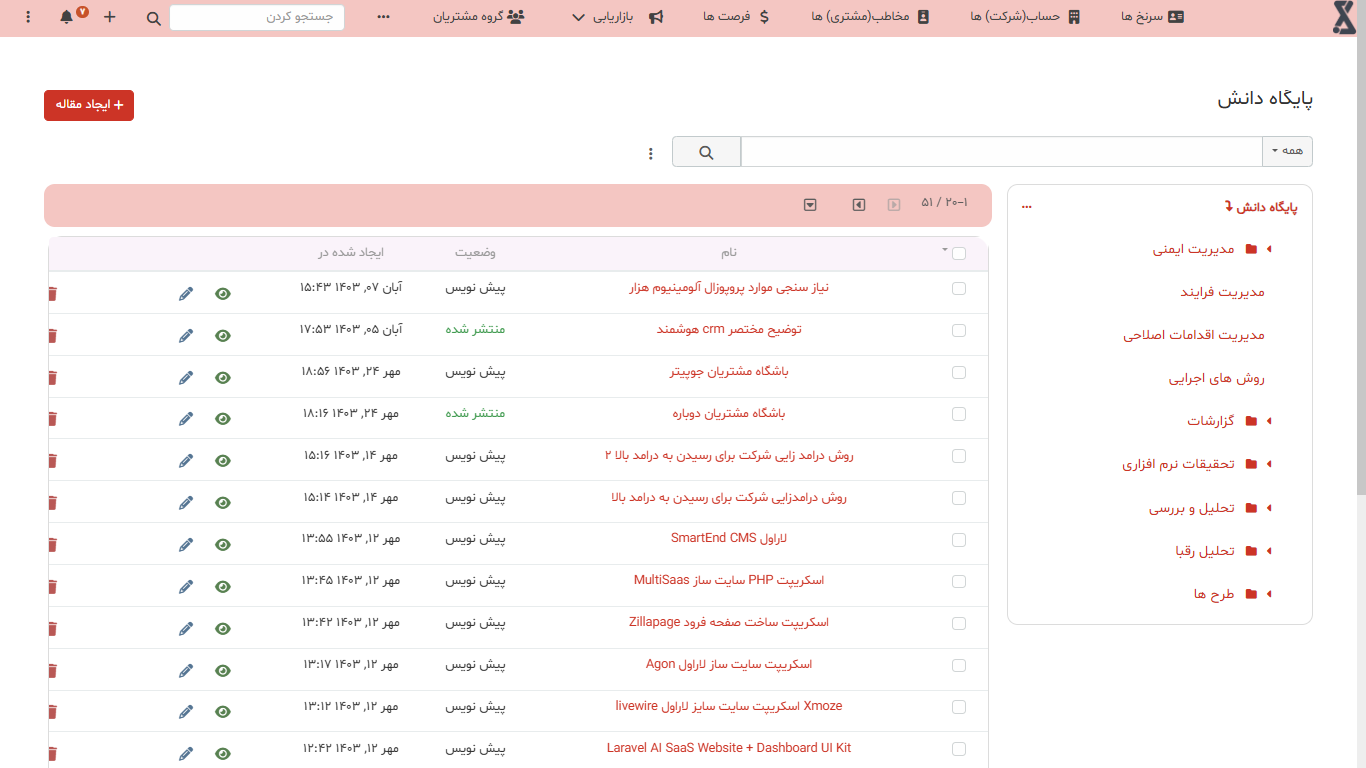The height and width of the screenshot is (768, 1366).
Task: Go to گروه مشتریان tab
Action: click(x=478, y=17)
